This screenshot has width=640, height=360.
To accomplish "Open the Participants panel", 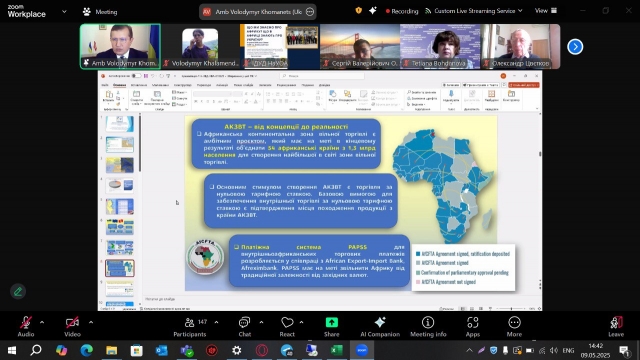I will (190, 327).
